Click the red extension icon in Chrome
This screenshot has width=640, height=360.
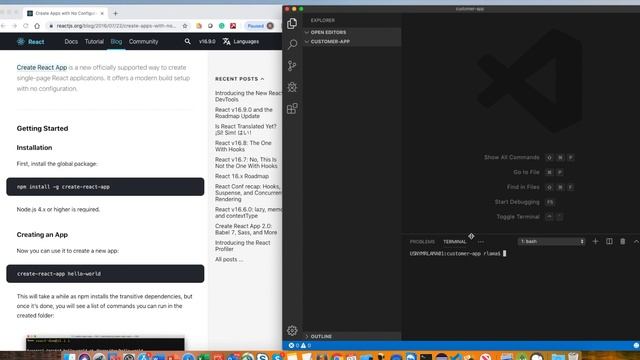coord(233,26)
